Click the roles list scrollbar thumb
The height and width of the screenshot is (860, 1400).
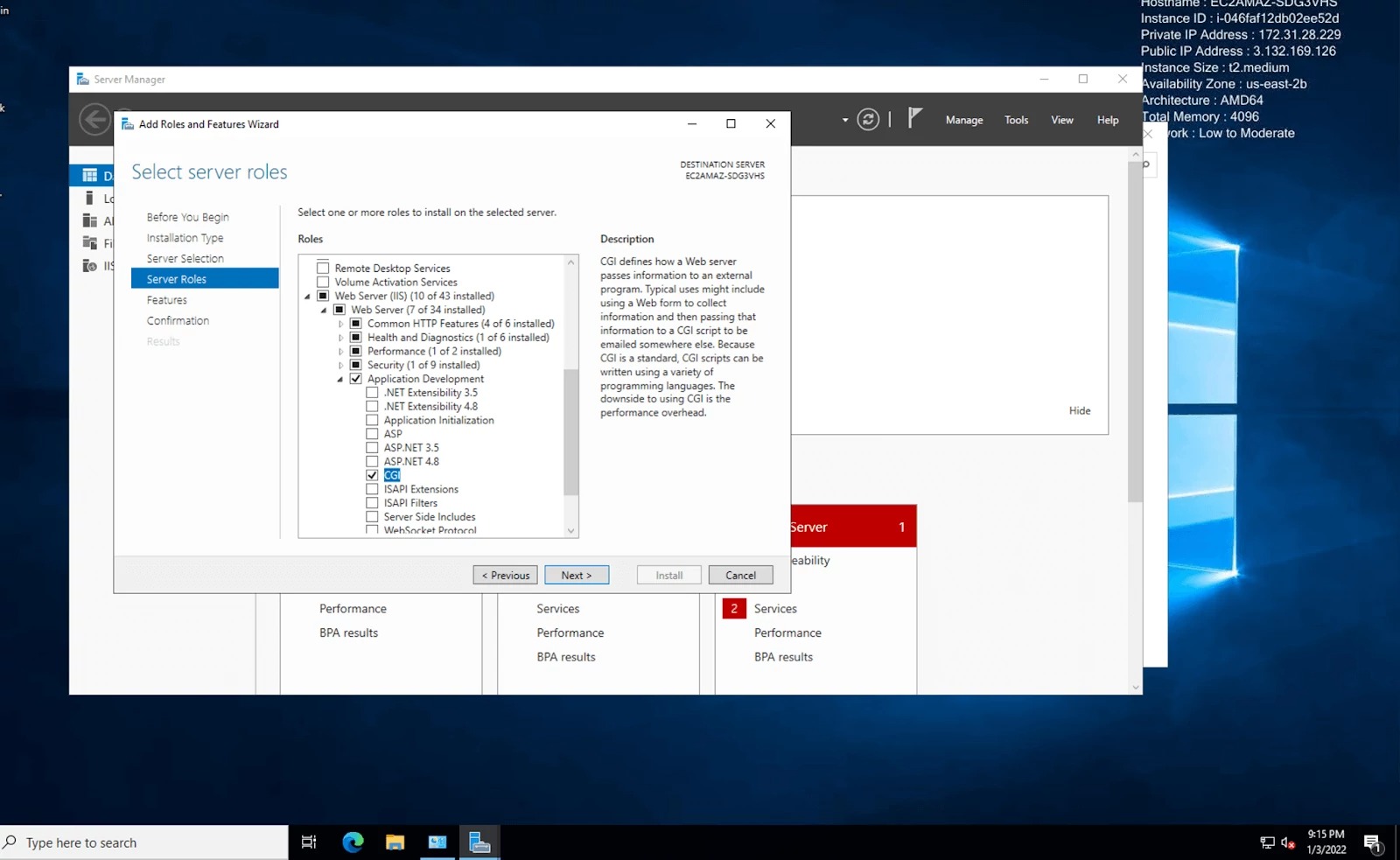(570, 432)
